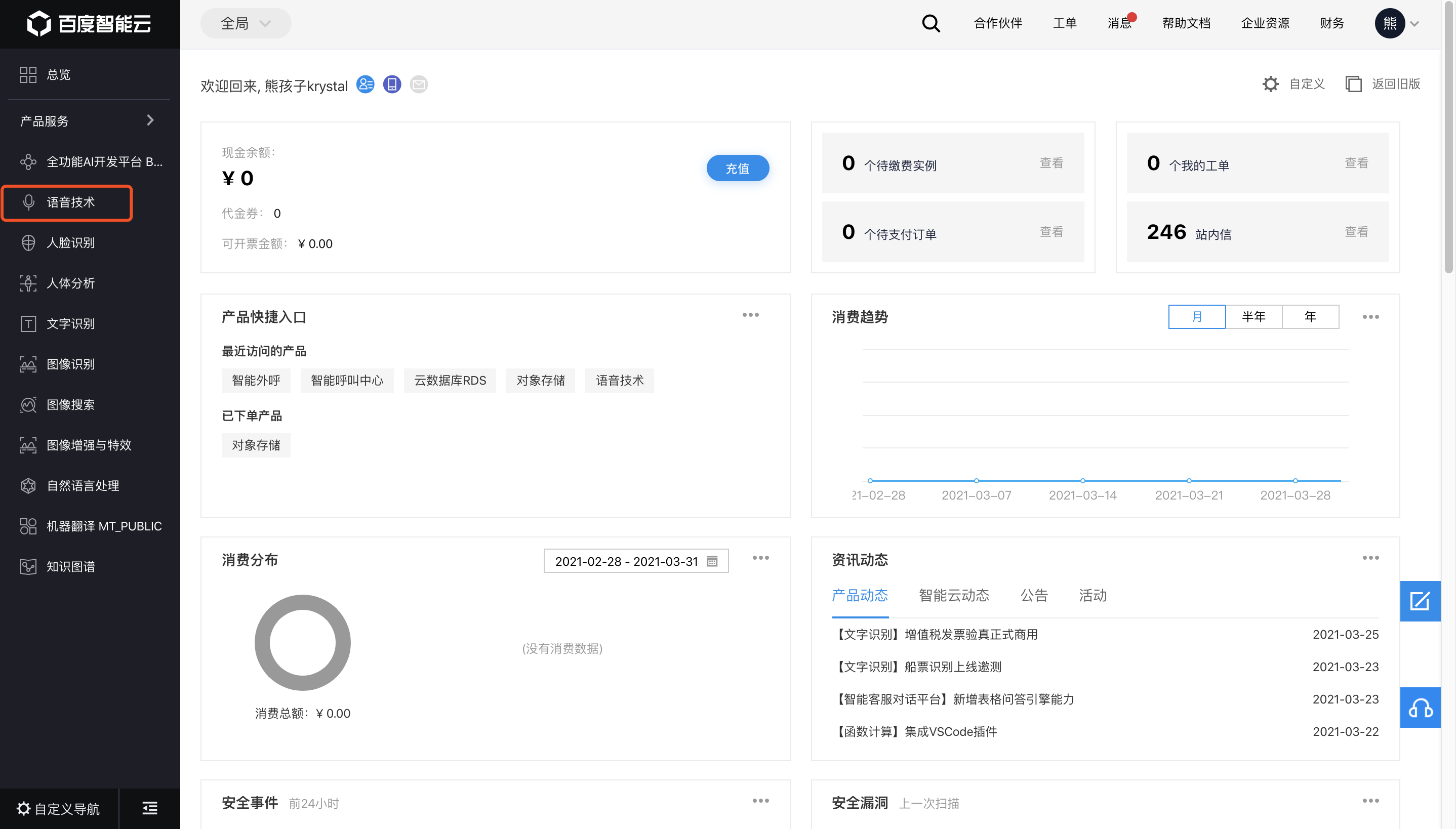This screenshot has width=1456, height=829.
Task: Click the mobile phone binding badge icon
Action: click(392, 84)
